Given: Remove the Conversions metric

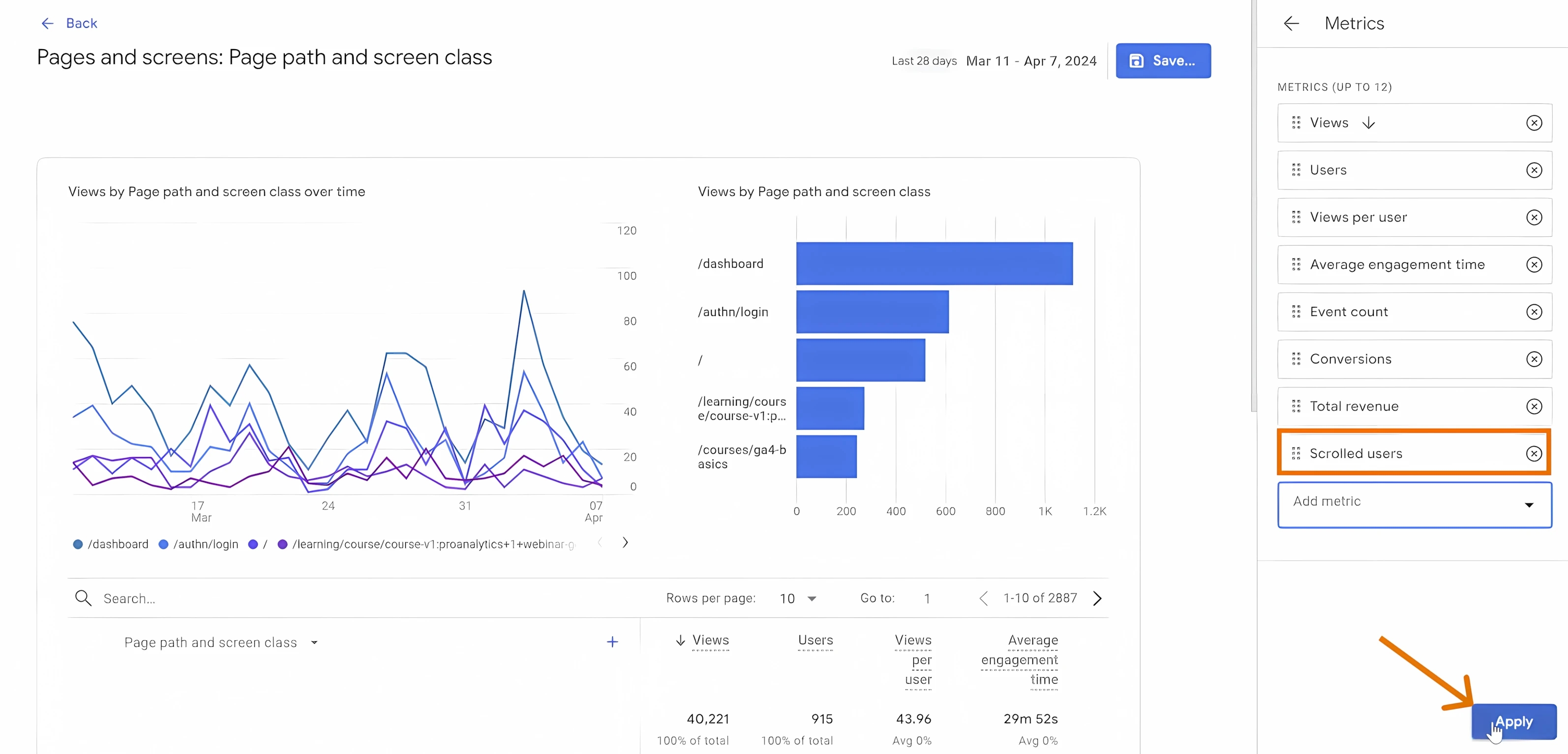Looking at the screenshot, I should tap(1534, 359).
